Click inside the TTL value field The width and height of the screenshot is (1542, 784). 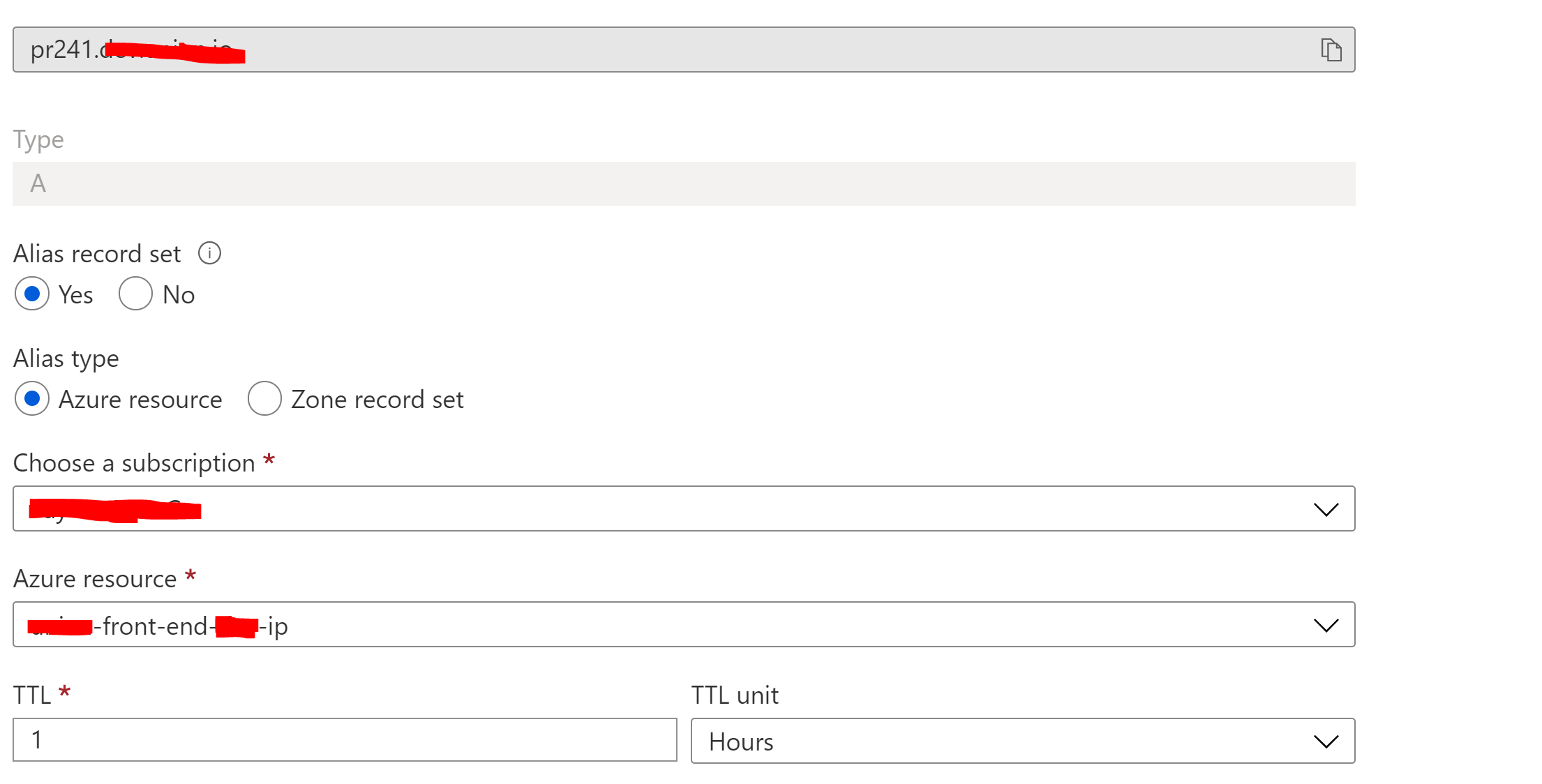pyautogui.click(x=342, y=739)
